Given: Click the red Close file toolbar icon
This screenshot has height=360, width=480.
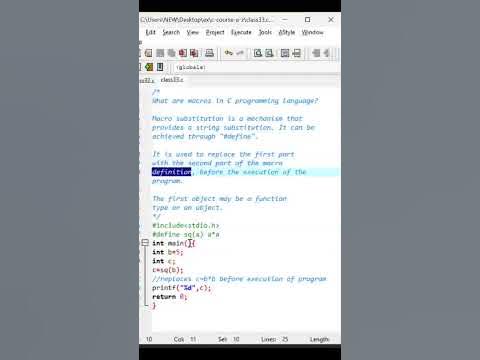Looking at the screenshot, I should click(183, 53).
